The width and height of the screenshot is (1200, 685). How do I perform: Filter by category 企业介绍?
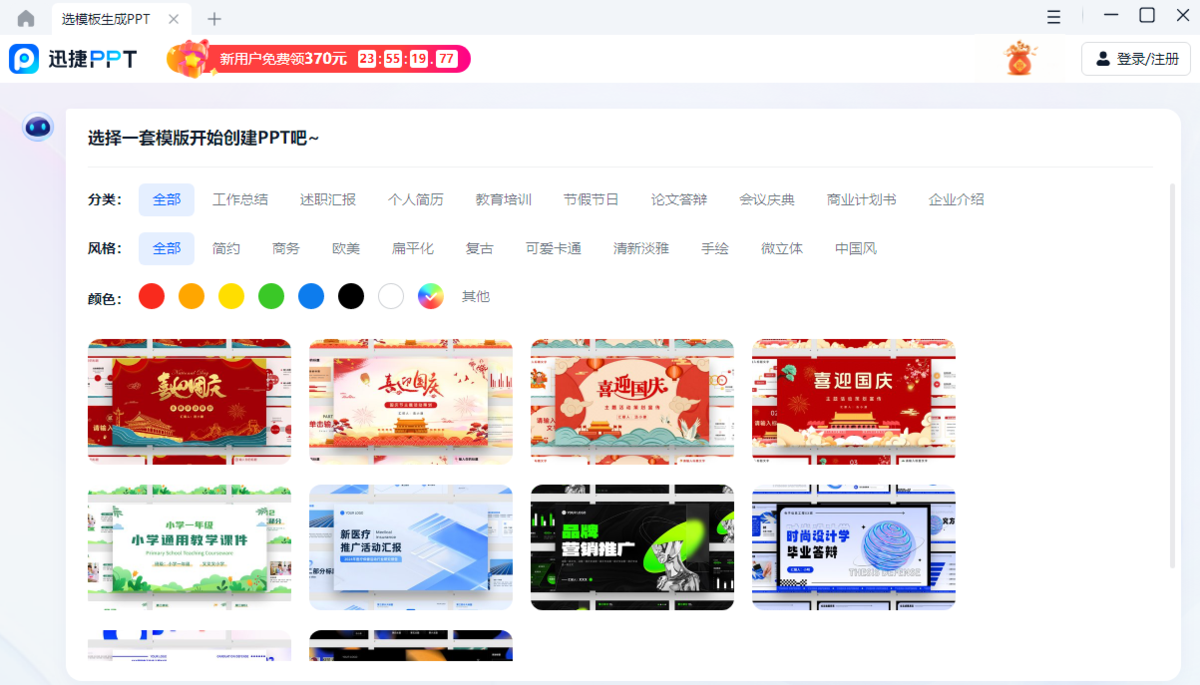[x=956, y=199]
